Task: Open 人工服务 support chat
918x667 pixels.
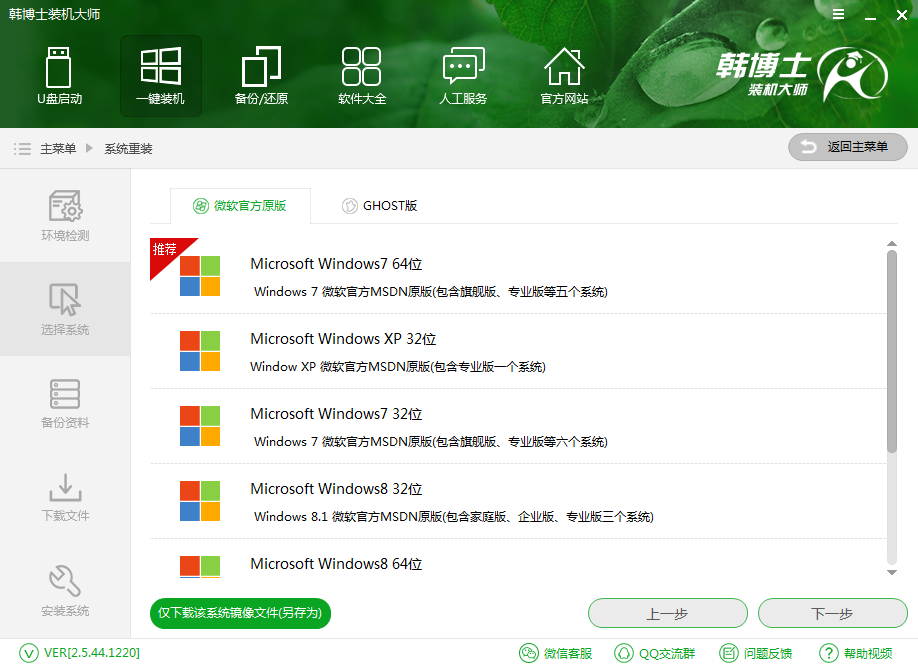Action: click(463, 76)
